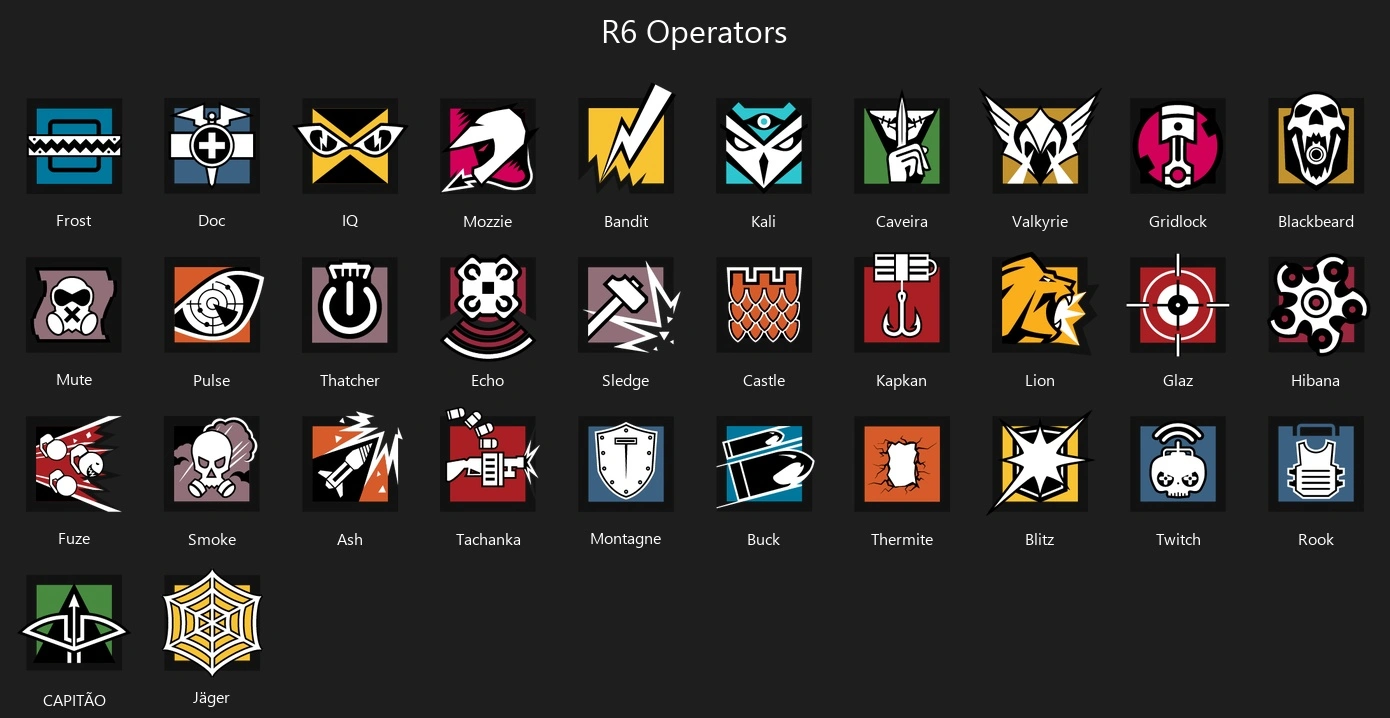This screenshot has height=718, width=1390.
Task: Click the Caveira dagger icon
Action: click(x=902, y=144)
